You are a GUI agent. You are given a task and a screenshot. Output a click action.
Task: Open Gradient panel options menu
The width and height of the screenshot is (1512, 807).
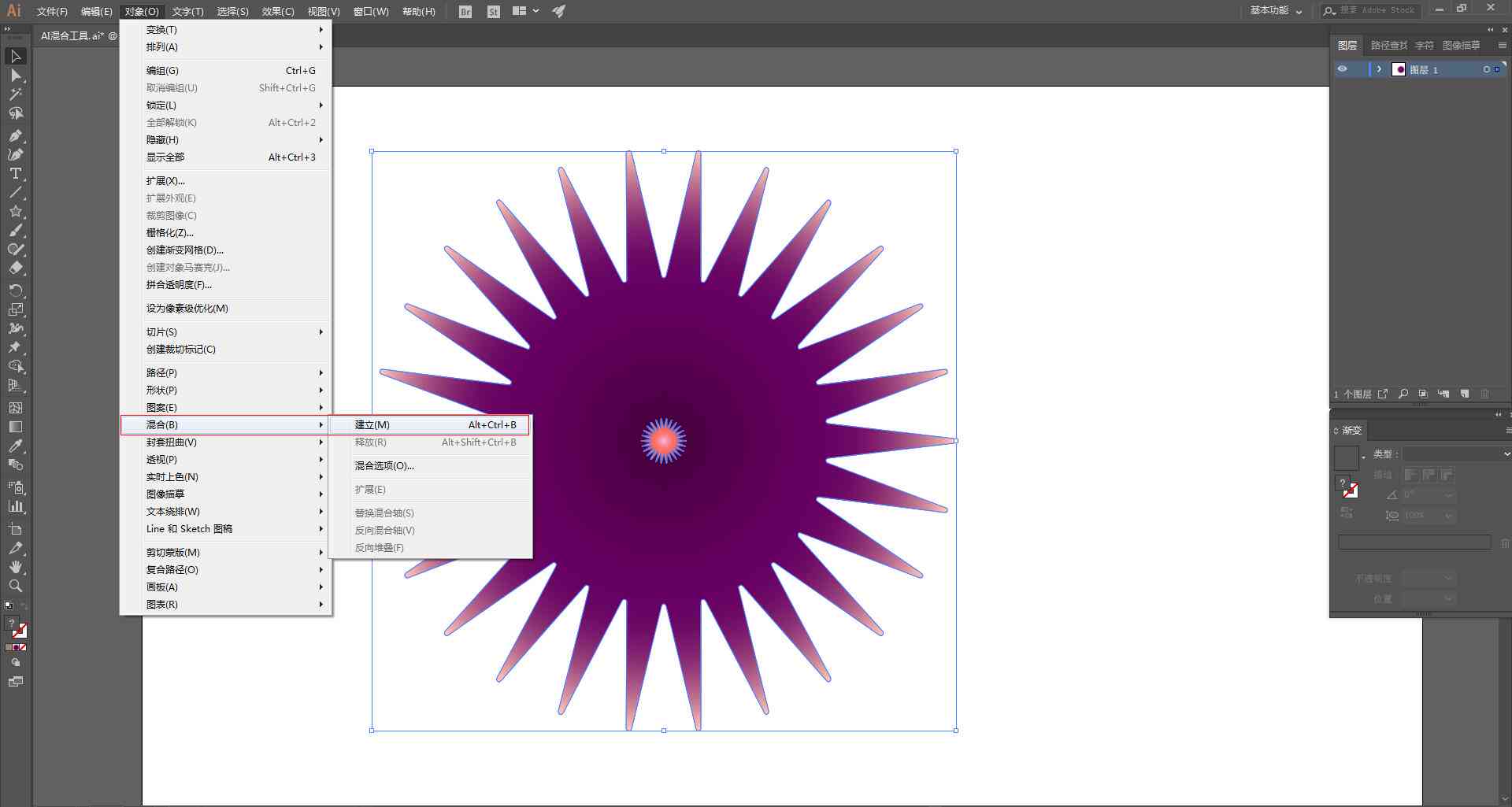coord(1507,431)
